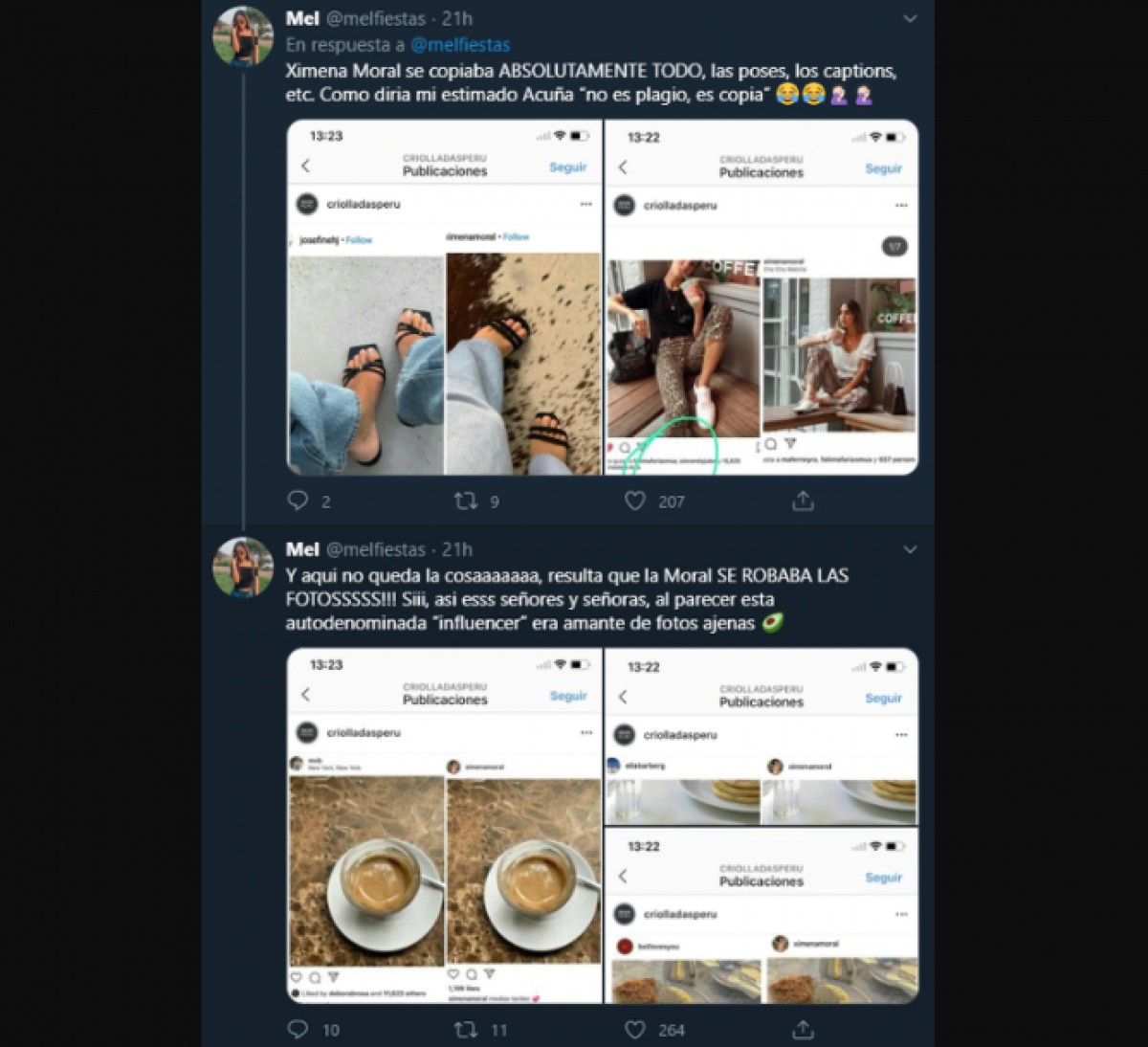Open Mel's profile picture on the first tweet
The width and height of the screenshot is (1148, 1047).
(x=243, y=35)
